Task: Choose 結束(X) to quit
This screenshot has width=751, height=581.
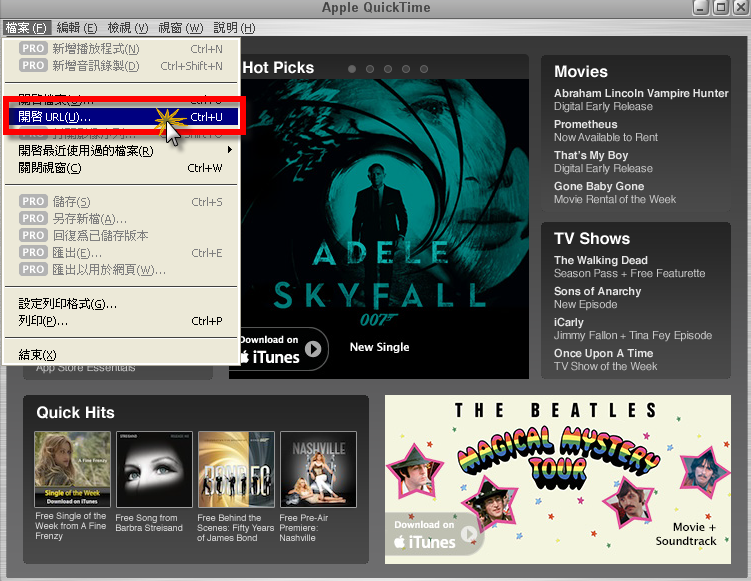Action: tap(122, 355)
